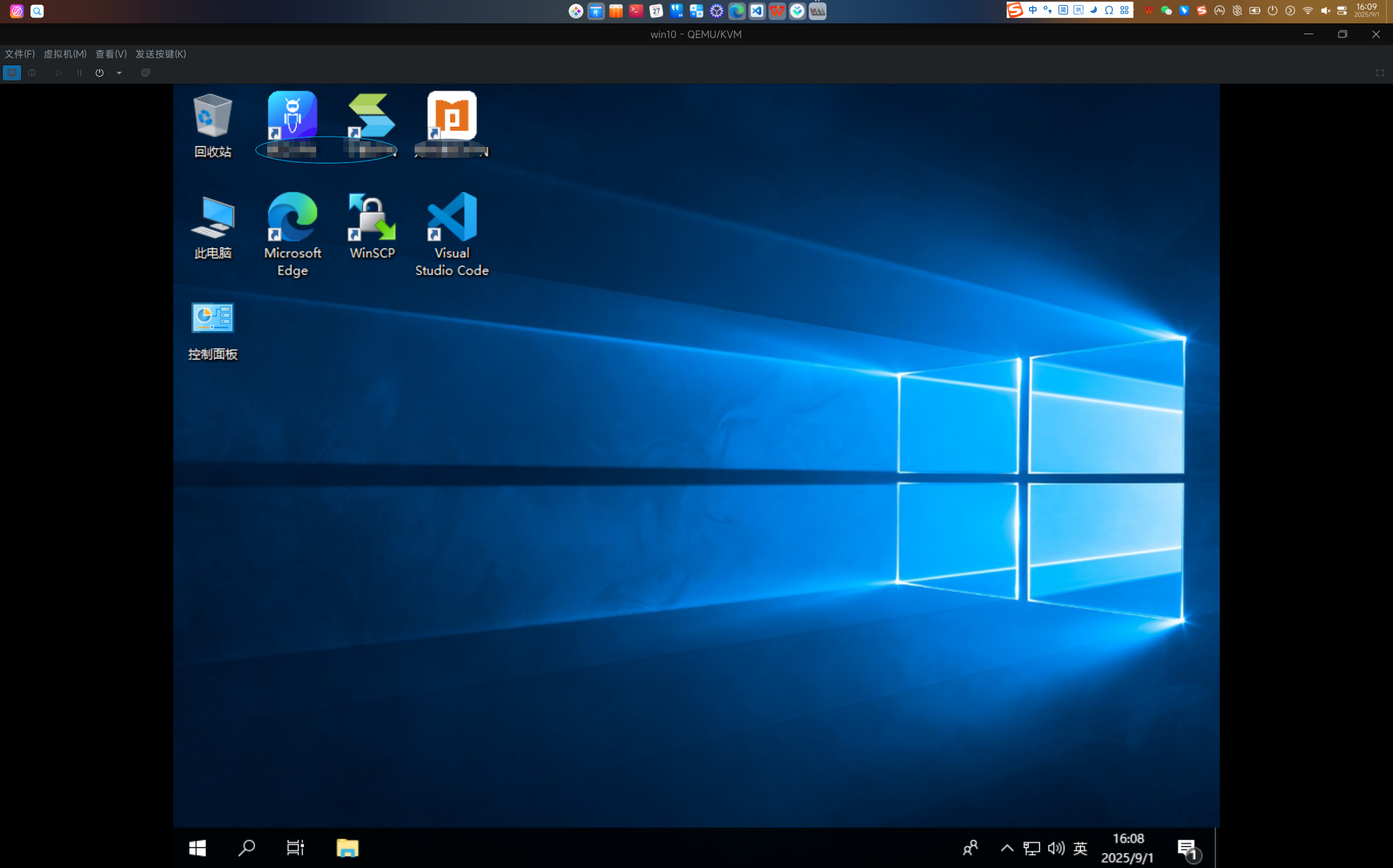
Task: Open the manage VM snapshots toolbar icon
Action: click(x=146, y=73)
